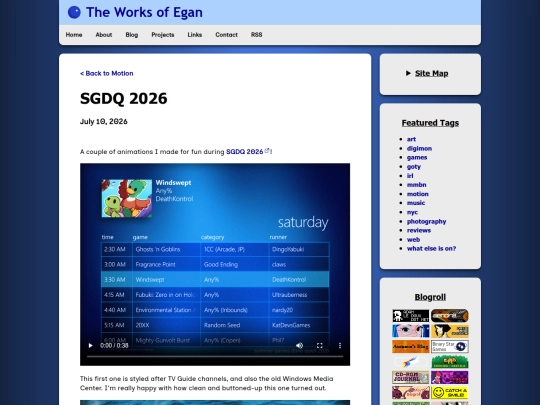The width and height of the screenshot is (540, 405).
Task: Open the anime eyes with glasses badge
Action: 411,331
